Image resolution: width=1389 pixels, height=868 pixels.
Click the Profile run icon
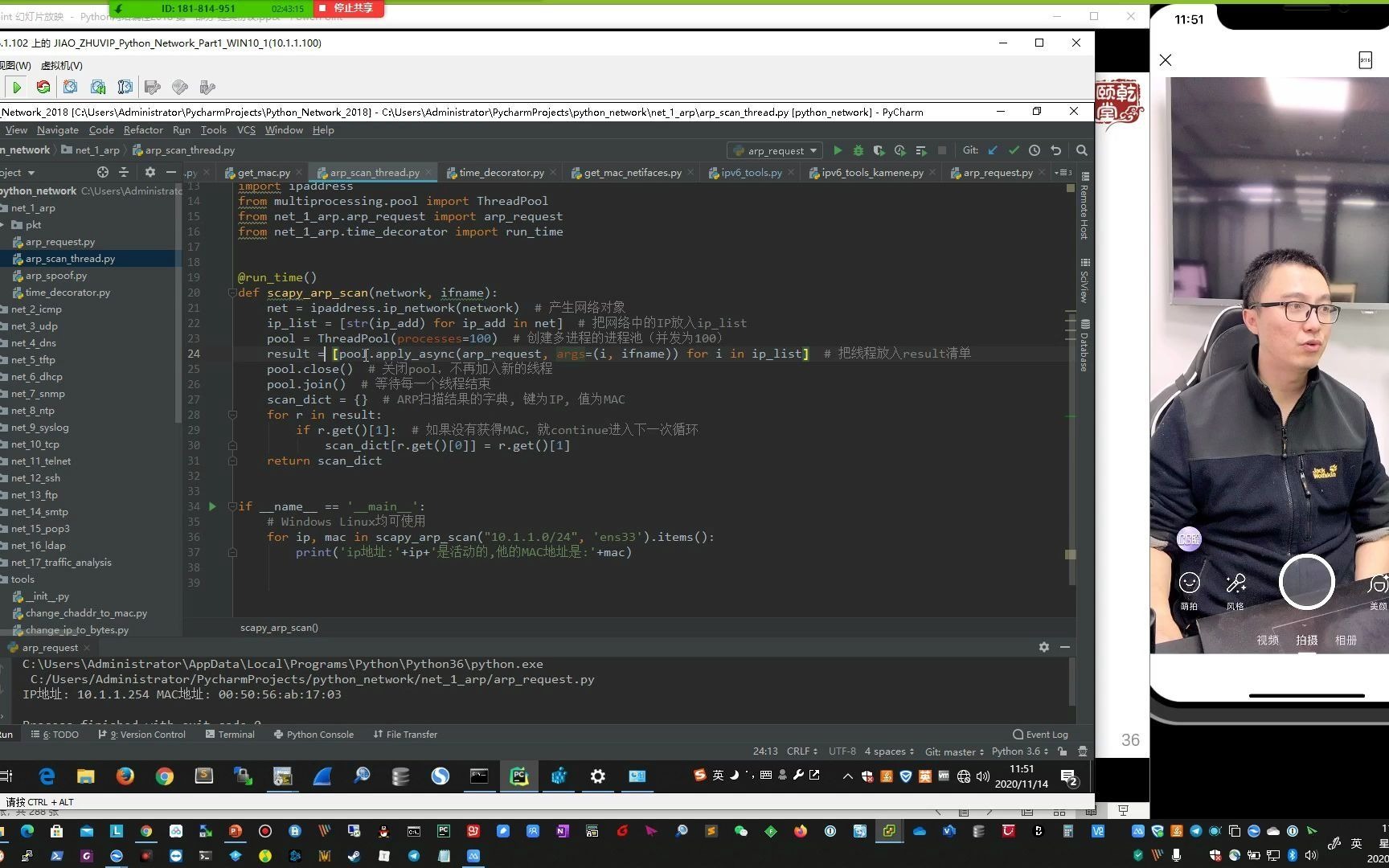[900, 150]
